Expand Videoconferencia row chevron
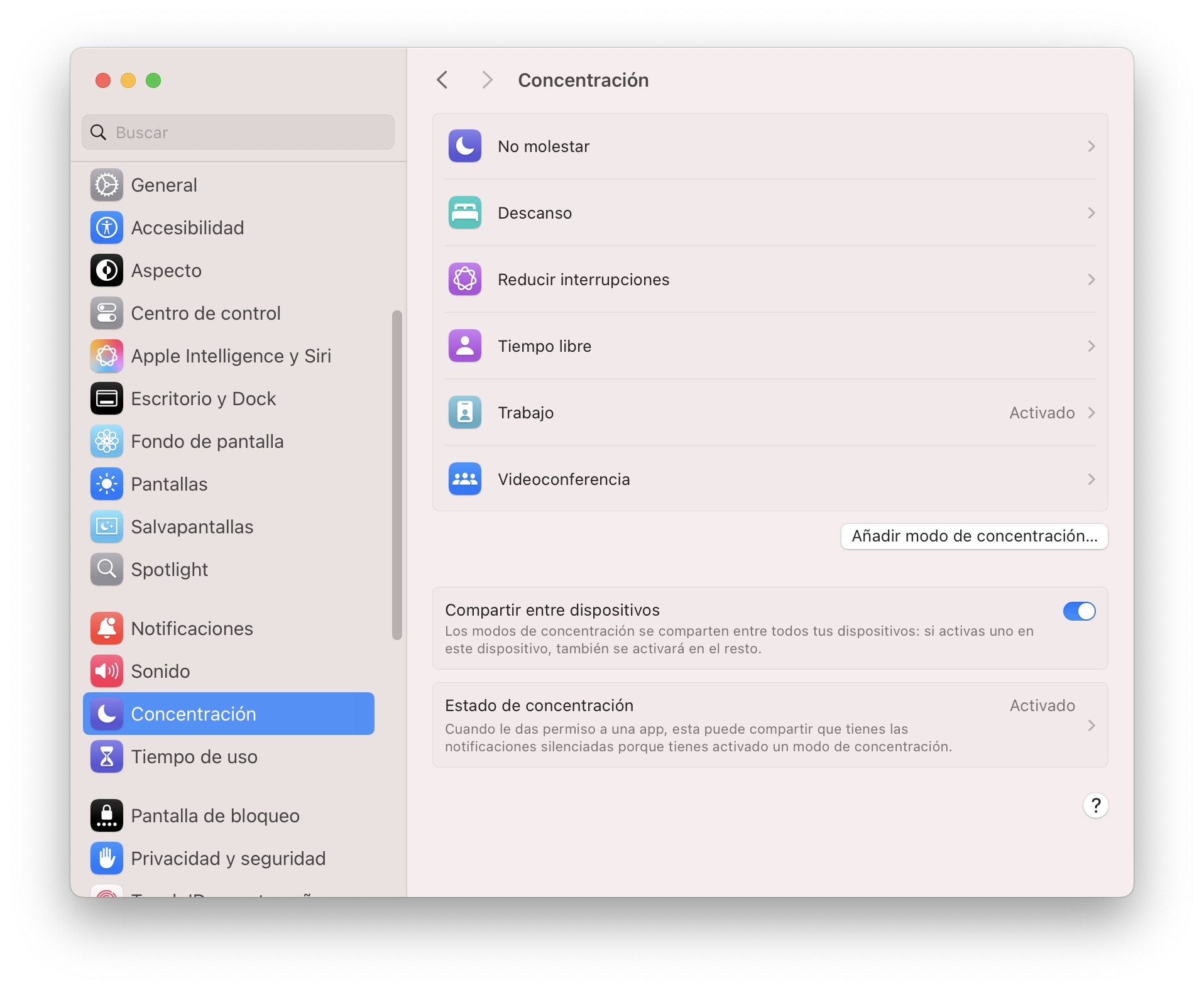The image size is (1204, 990). coord(1092,479)
